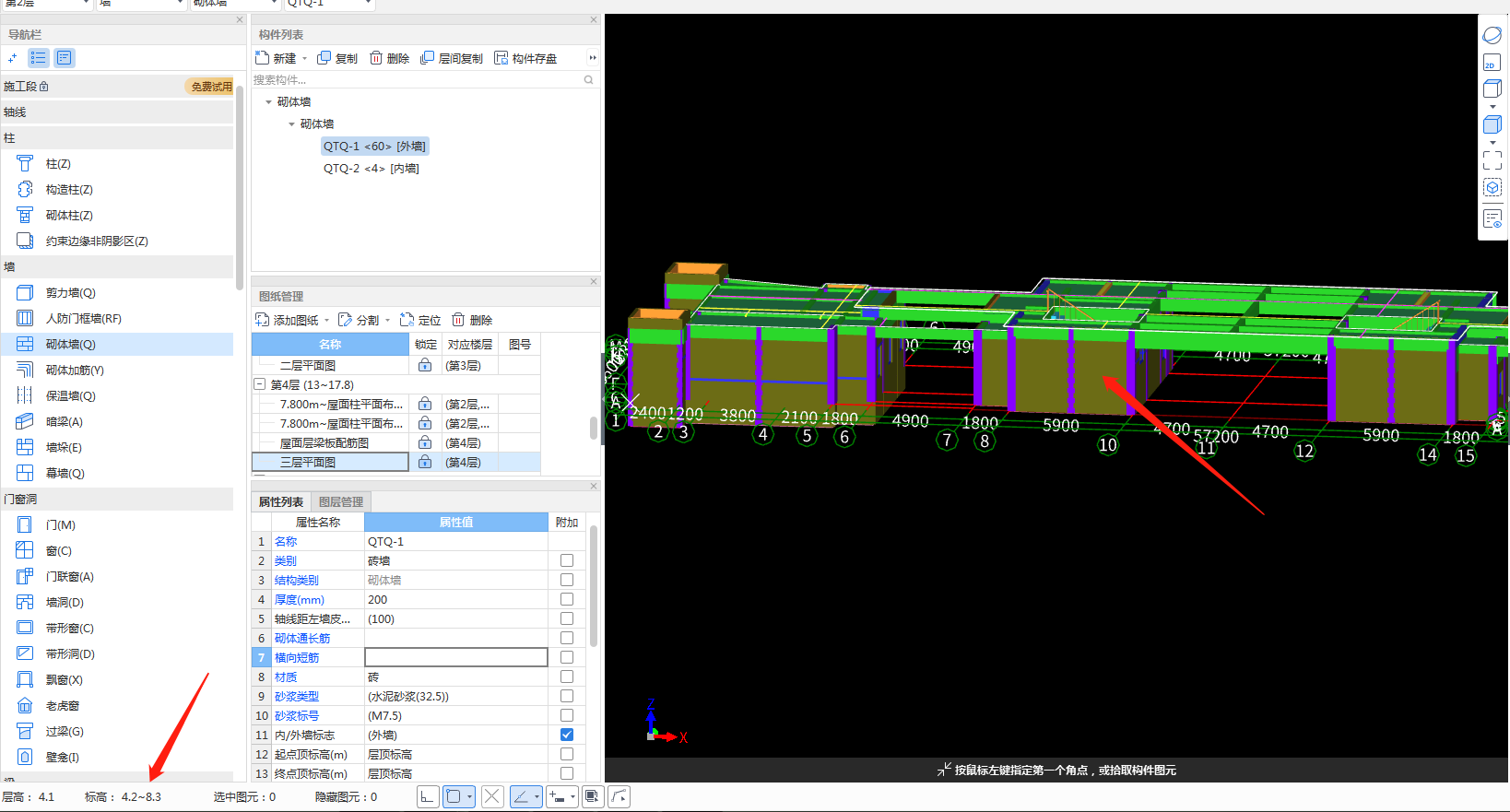This screenshot has width=1510, height=812.
Task: Click the 复制 copy button
Action: (337, 58)
